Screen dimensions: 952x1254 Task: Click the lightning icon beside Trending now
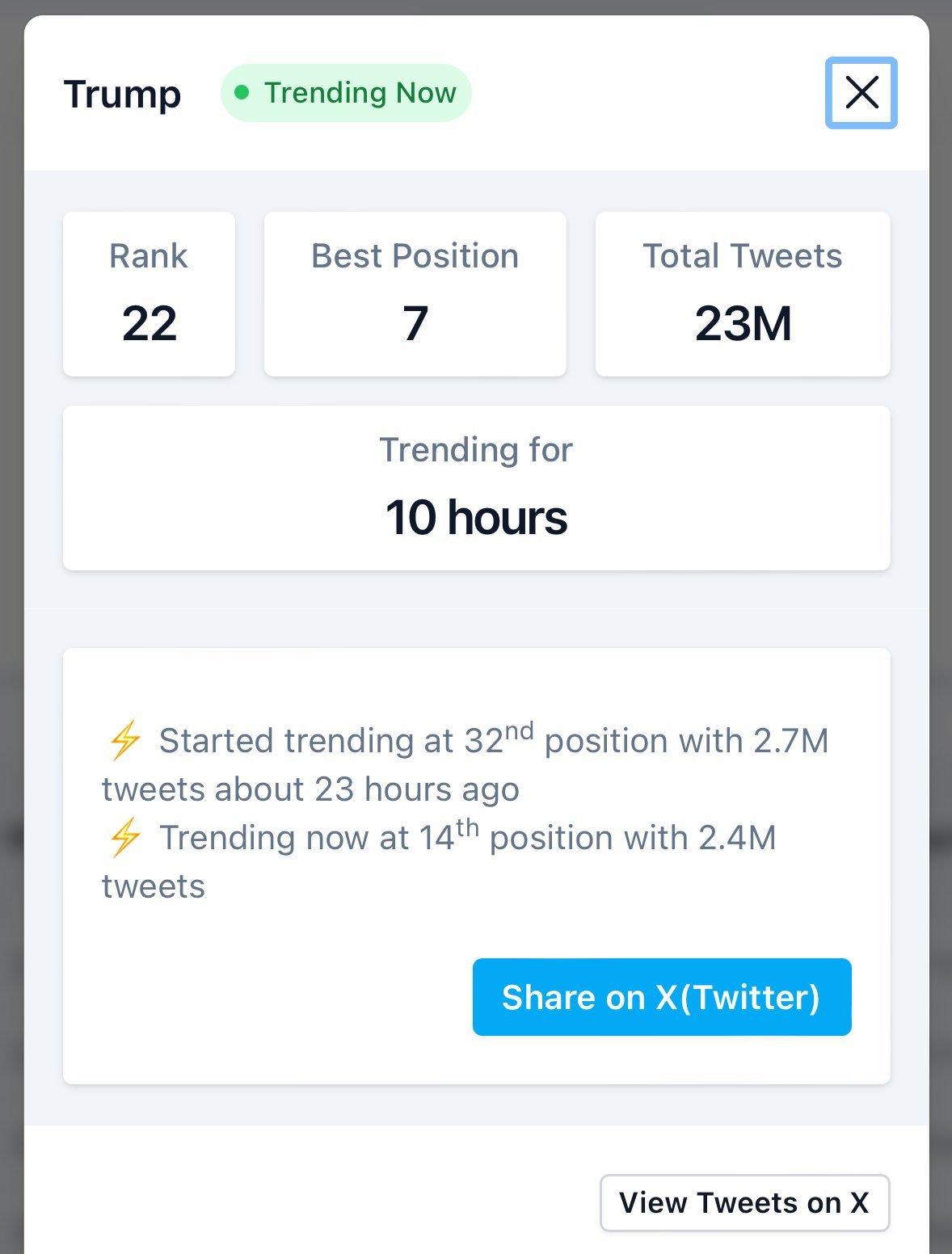pos(124,838)
